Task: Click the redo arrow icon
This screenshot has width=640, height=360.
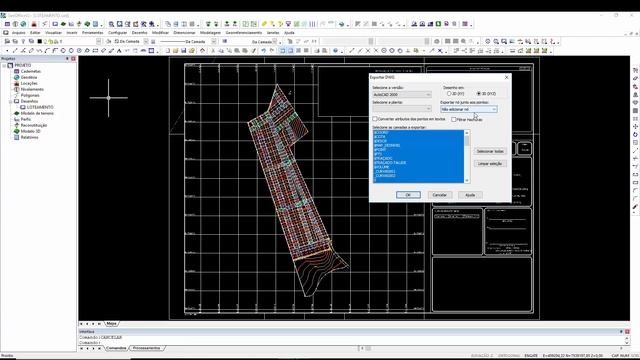Action: [272, 51]
